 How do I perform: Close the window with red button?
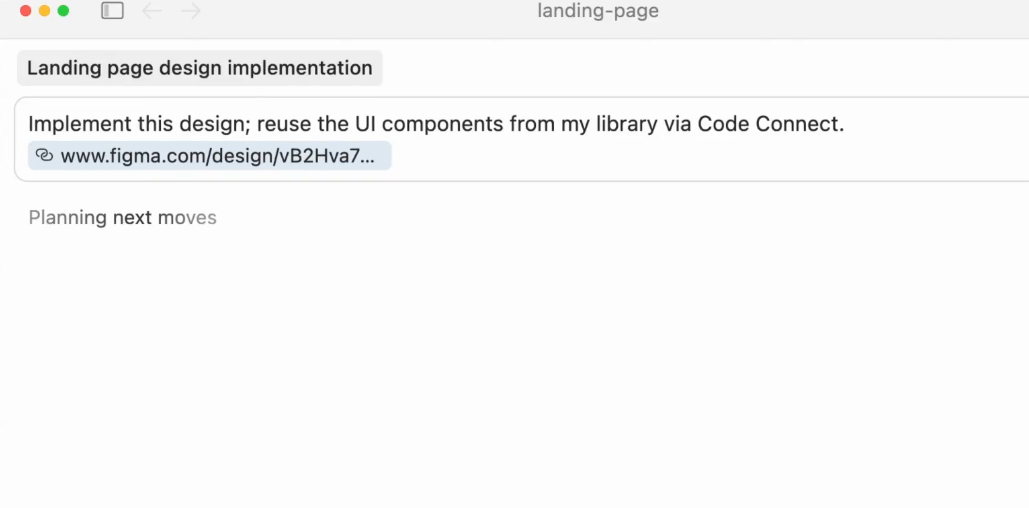point(26,11)
